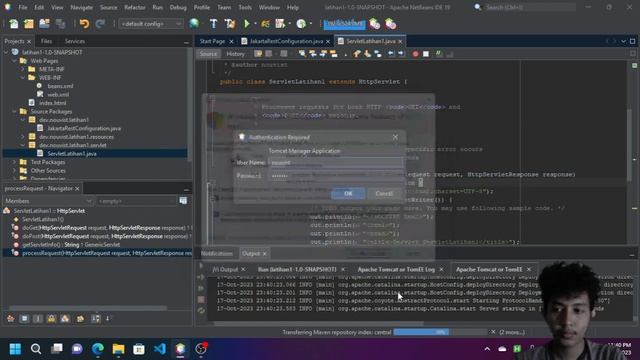Cancel the Maven repository index transfer
Image resolution: width=640 pixels, height=360 pixels.
click(x=493, y=332)
